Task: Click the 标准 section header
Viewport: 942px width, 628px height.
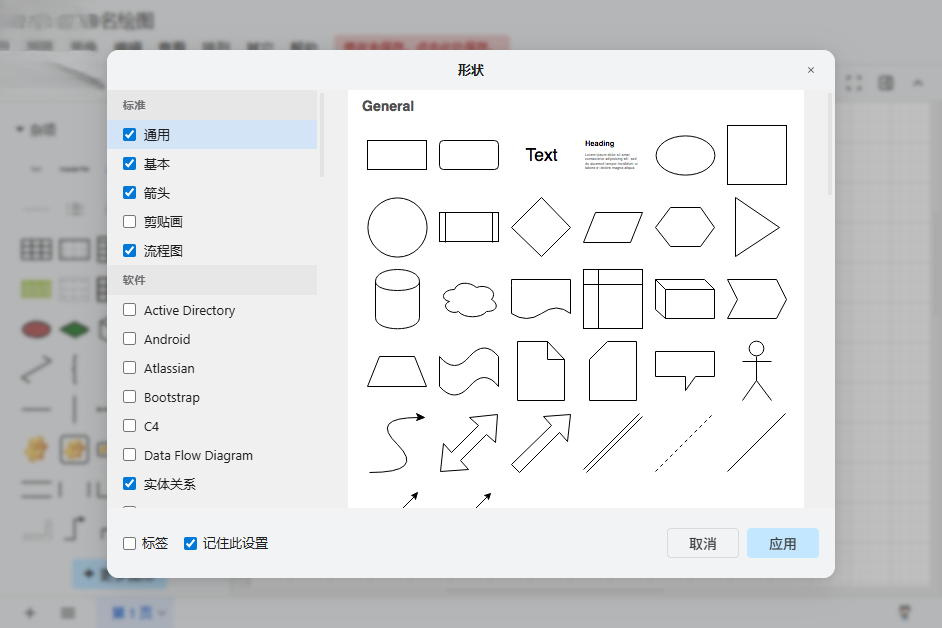Action: point(212,105)
